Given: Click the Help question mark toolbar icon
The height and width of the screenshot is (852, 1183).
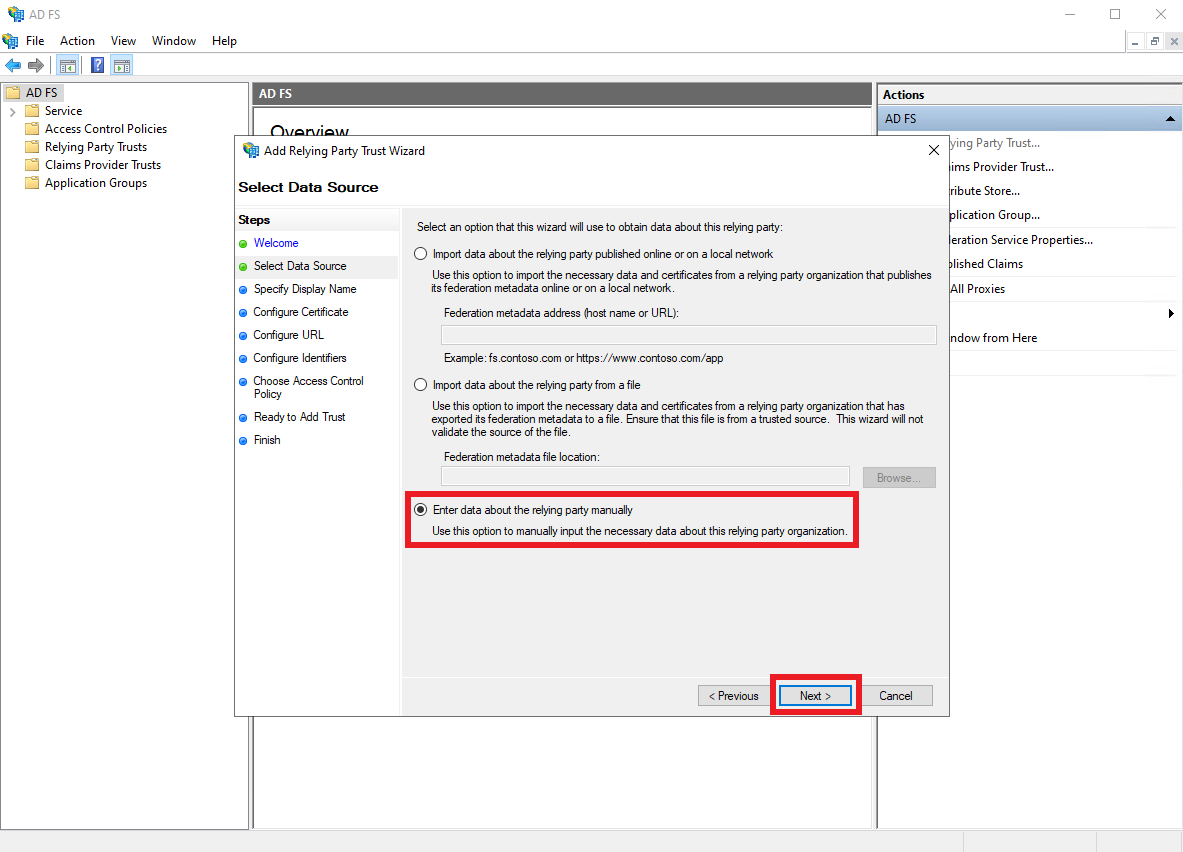Looking at the screenshot, I should [97, 66].
